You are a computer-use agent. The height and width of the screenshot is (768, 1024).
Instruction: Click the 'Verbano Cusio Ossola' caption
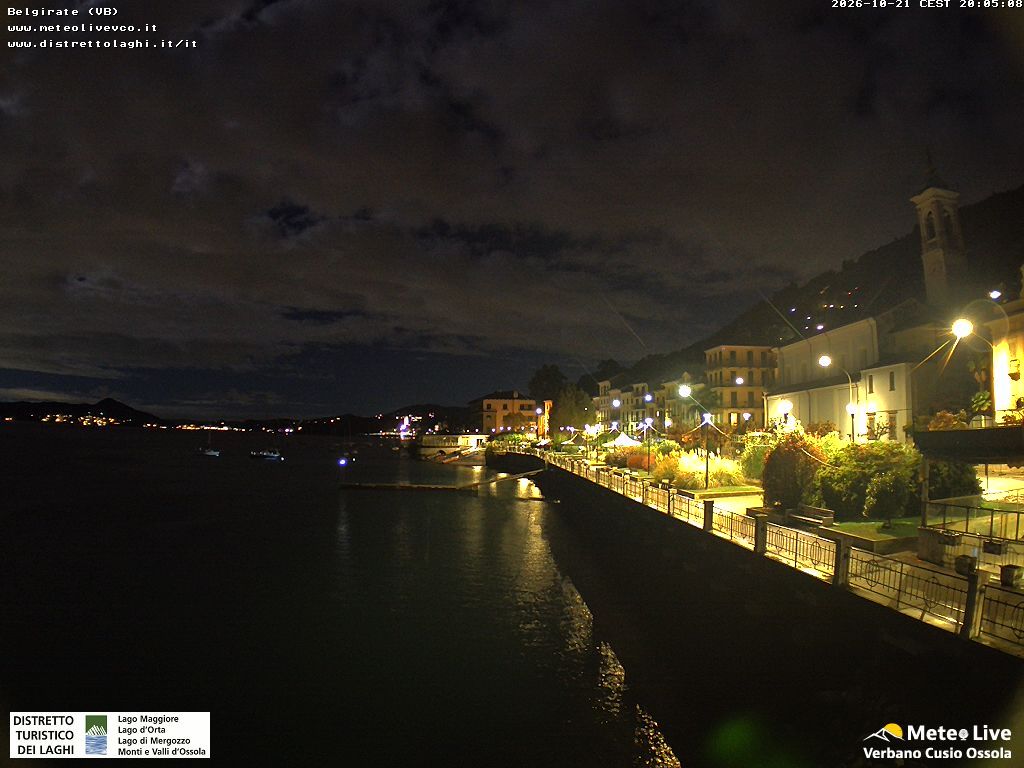[937, 753]
